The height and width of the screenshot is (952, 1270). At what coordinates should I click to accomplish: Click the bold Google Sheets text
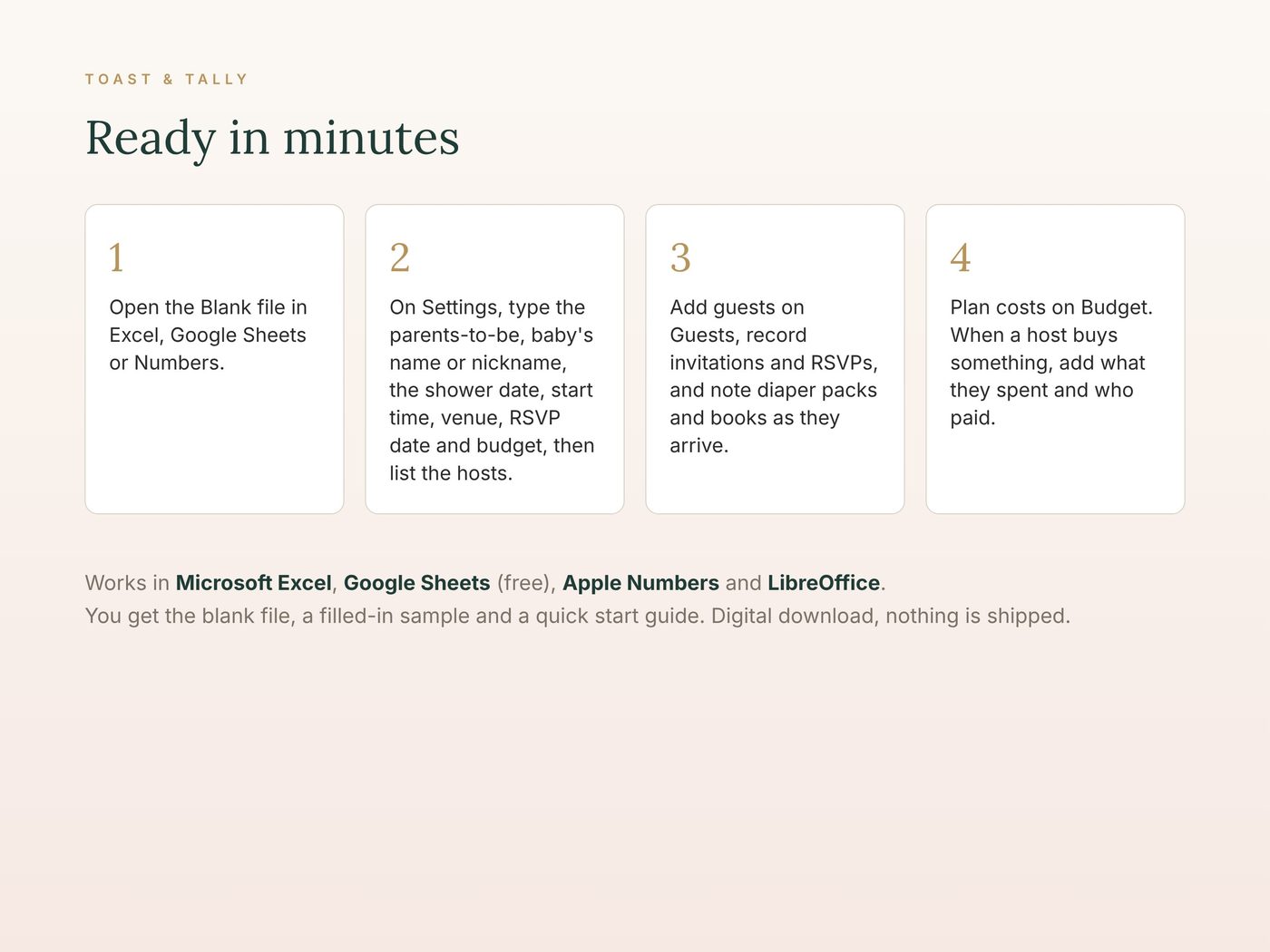click(x=416, y=583)
